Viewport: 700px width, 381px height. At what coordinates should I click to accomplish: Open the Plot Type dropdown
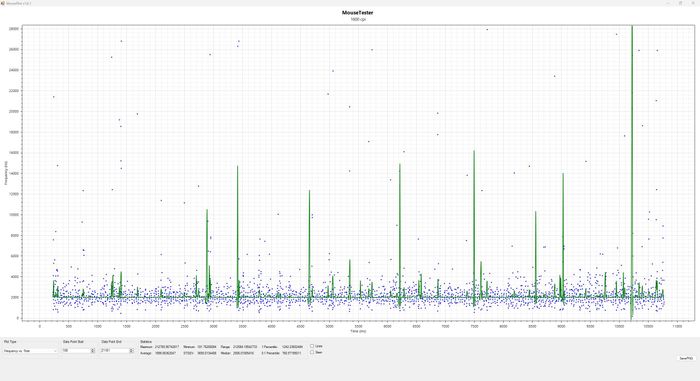[x=30, y=351]
